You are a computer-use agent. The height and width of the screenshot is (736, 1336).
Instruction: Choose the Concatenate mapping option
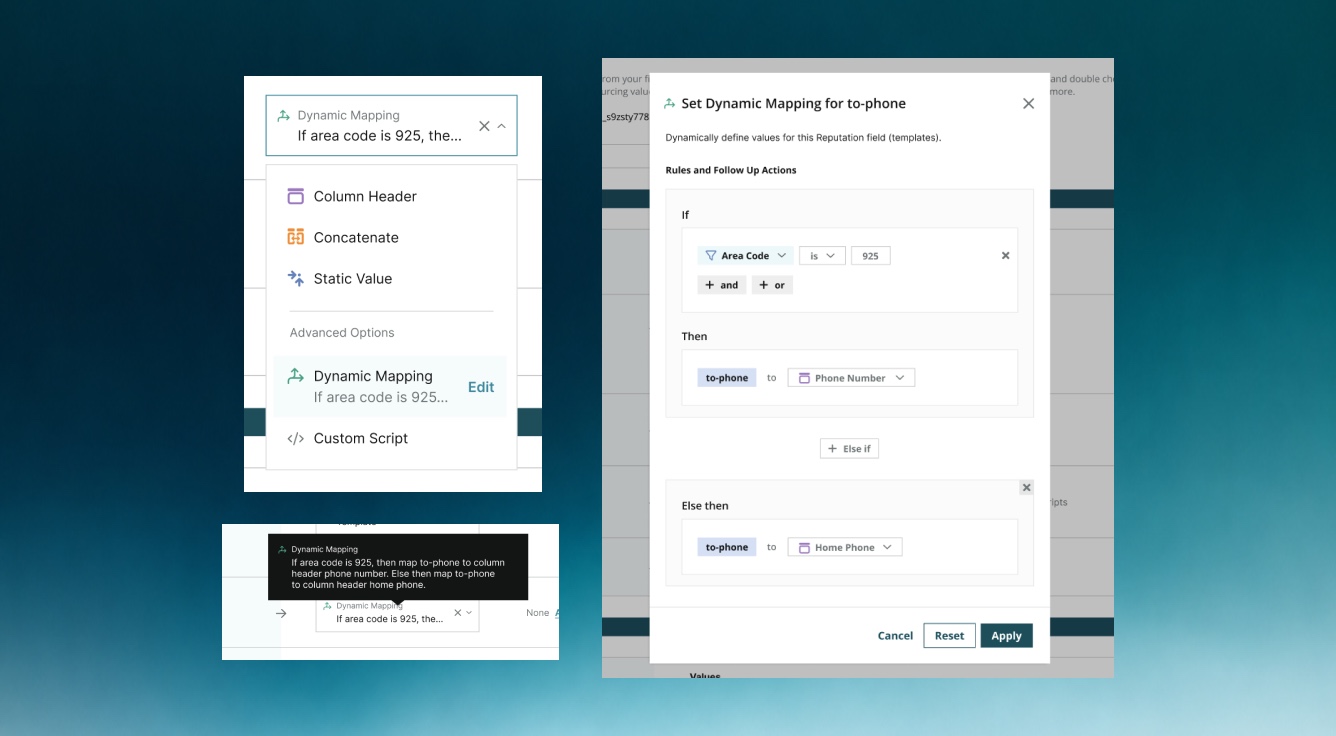391,237
